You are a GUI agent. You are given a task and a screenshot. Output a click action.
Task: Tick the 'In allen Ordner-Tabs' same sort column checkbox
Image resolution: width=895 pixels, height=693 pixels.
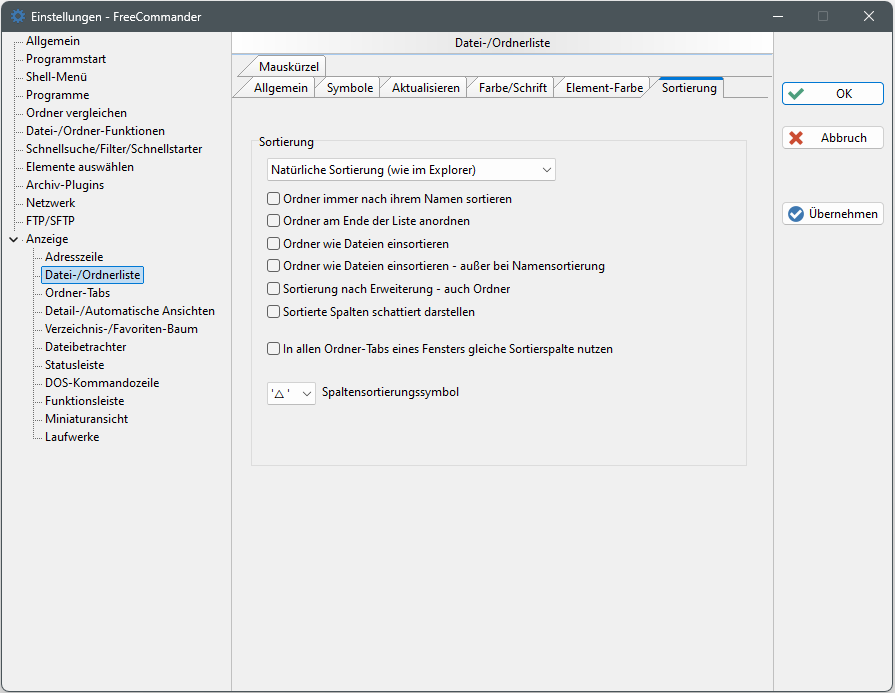click(x=274, y=350)
